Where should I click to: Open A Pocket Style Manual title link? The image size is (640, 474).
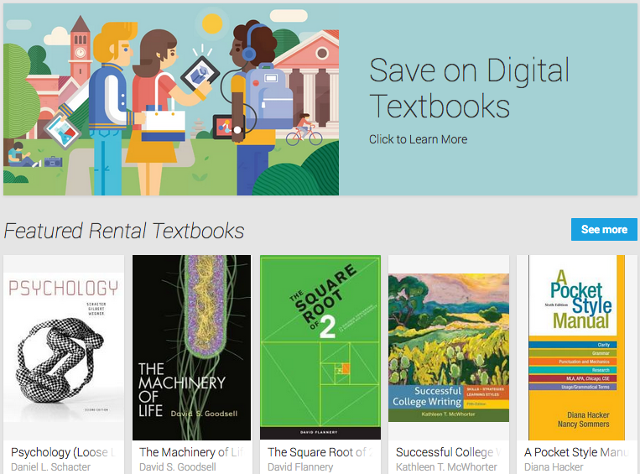(577, 452)
